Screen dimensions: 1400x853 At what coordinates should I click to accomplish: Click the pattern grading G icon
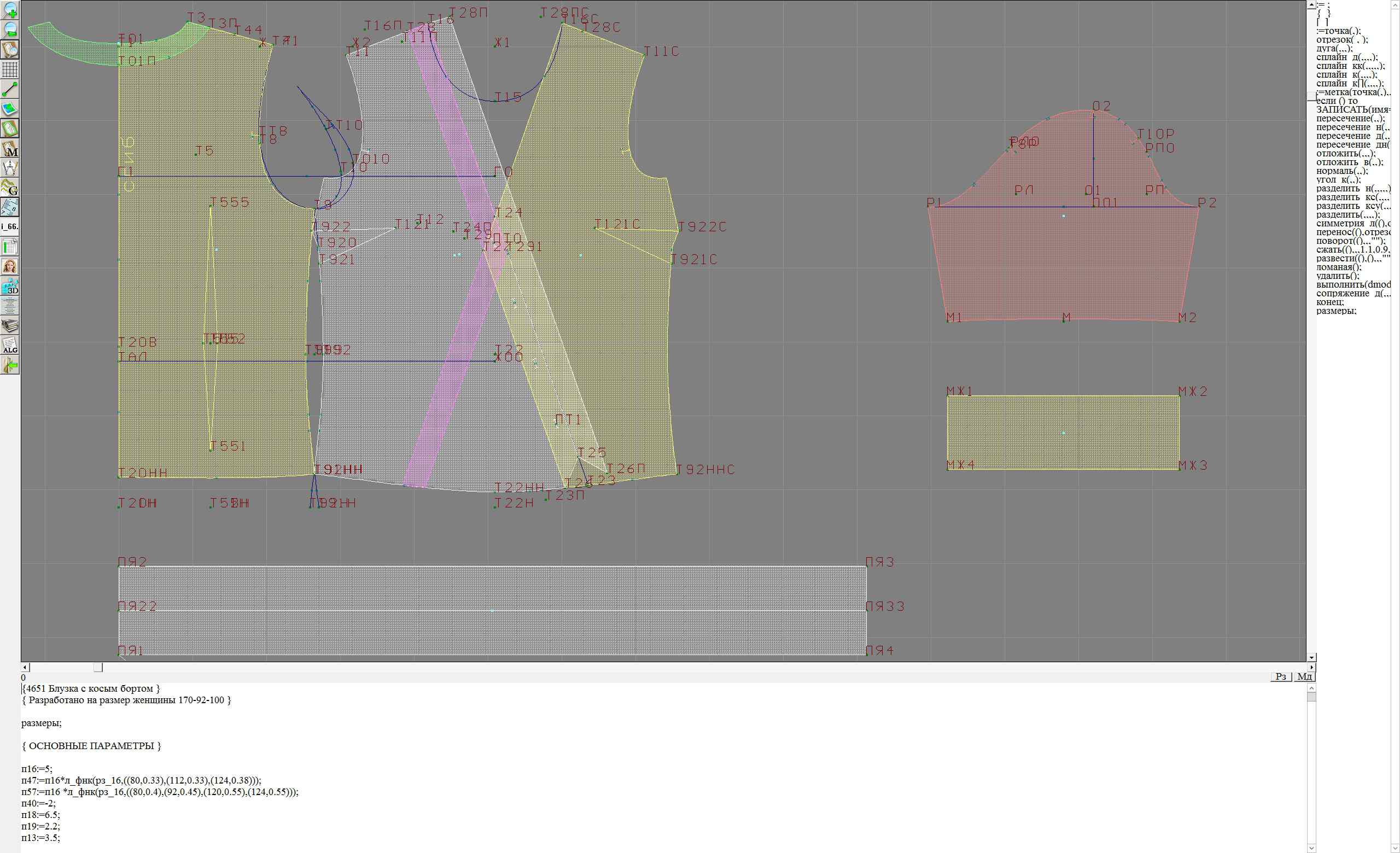point(10,188)
